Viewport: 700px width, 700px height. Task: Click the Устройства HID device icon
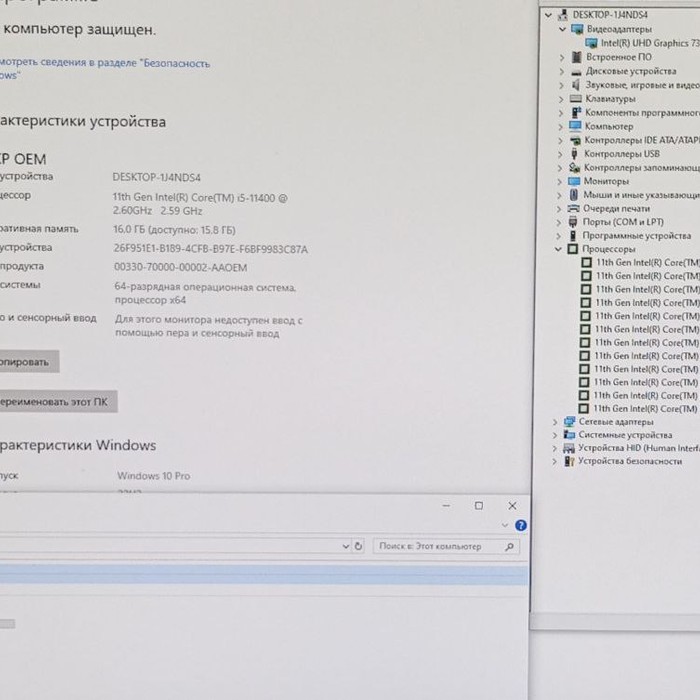tap(569, 448)
